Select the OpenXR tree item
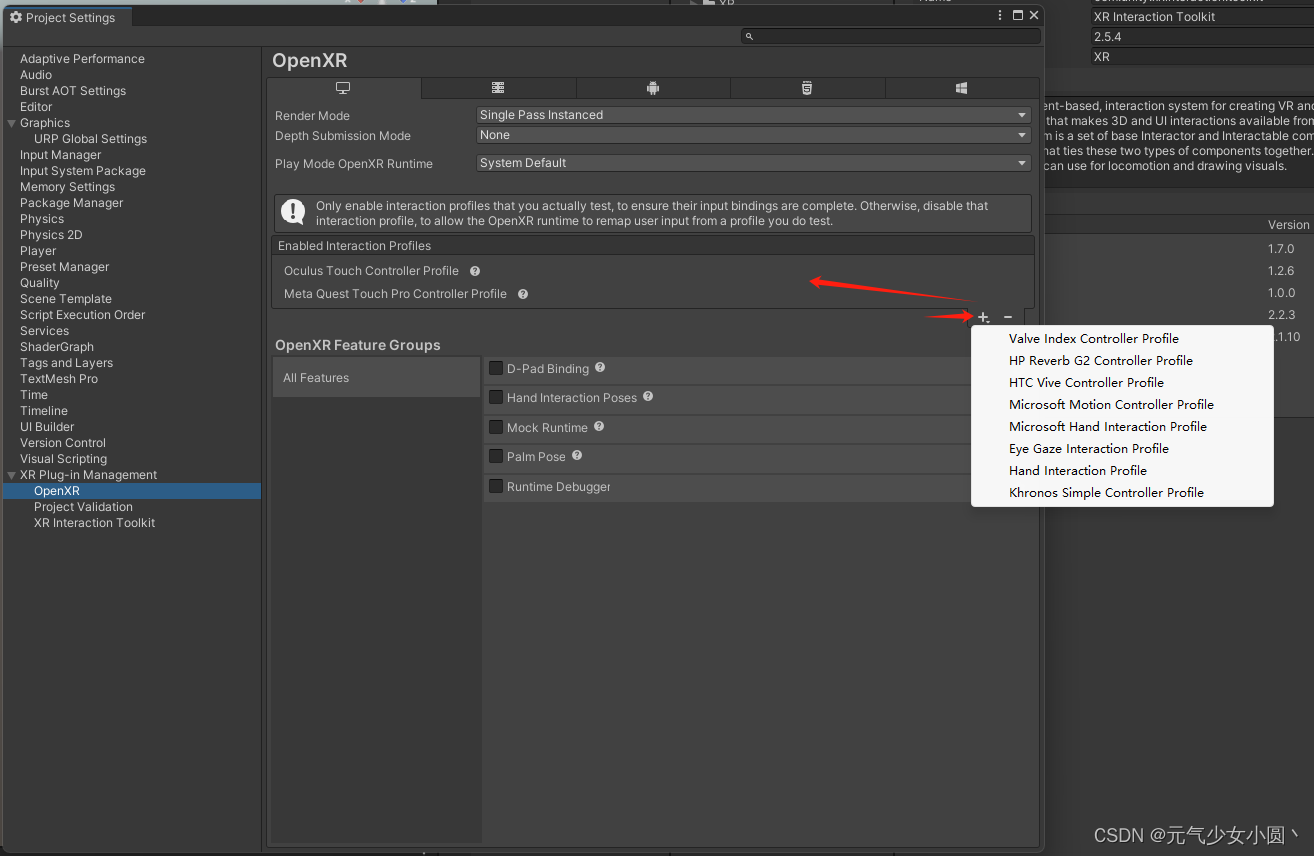Viewport: 1314px width, 856px height. pyautogui.click(x=132, y=491)
